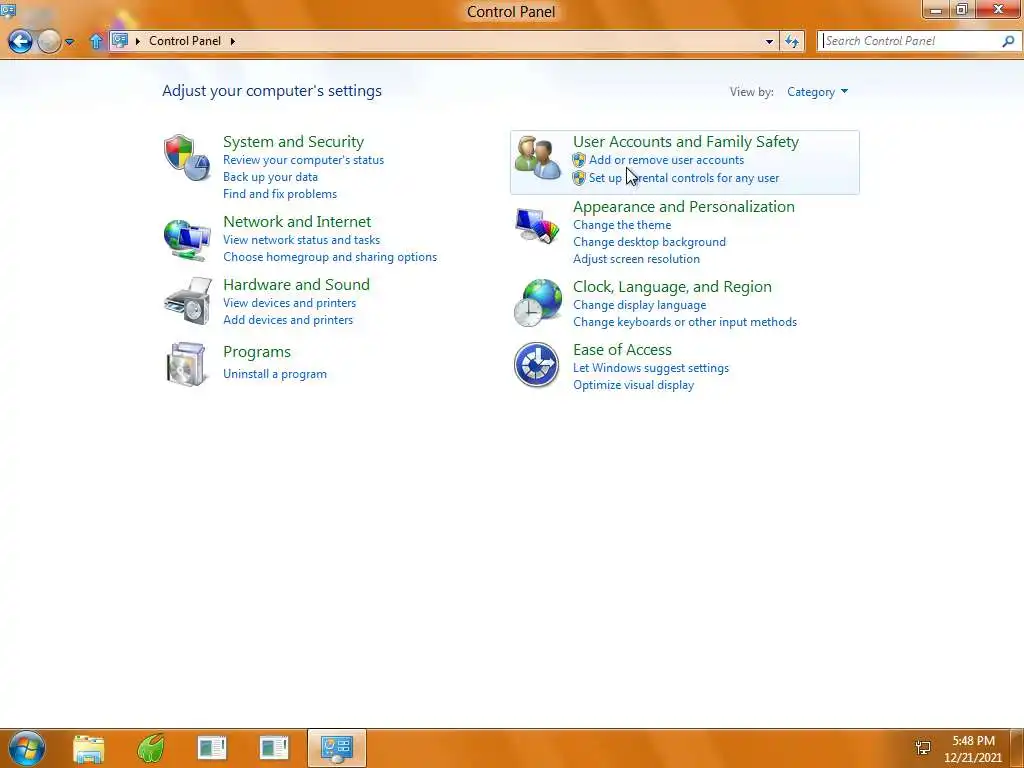This screenshot has height=768, width=1024.
Task: Click Find and fix problems
Action: tap(280, 194)
